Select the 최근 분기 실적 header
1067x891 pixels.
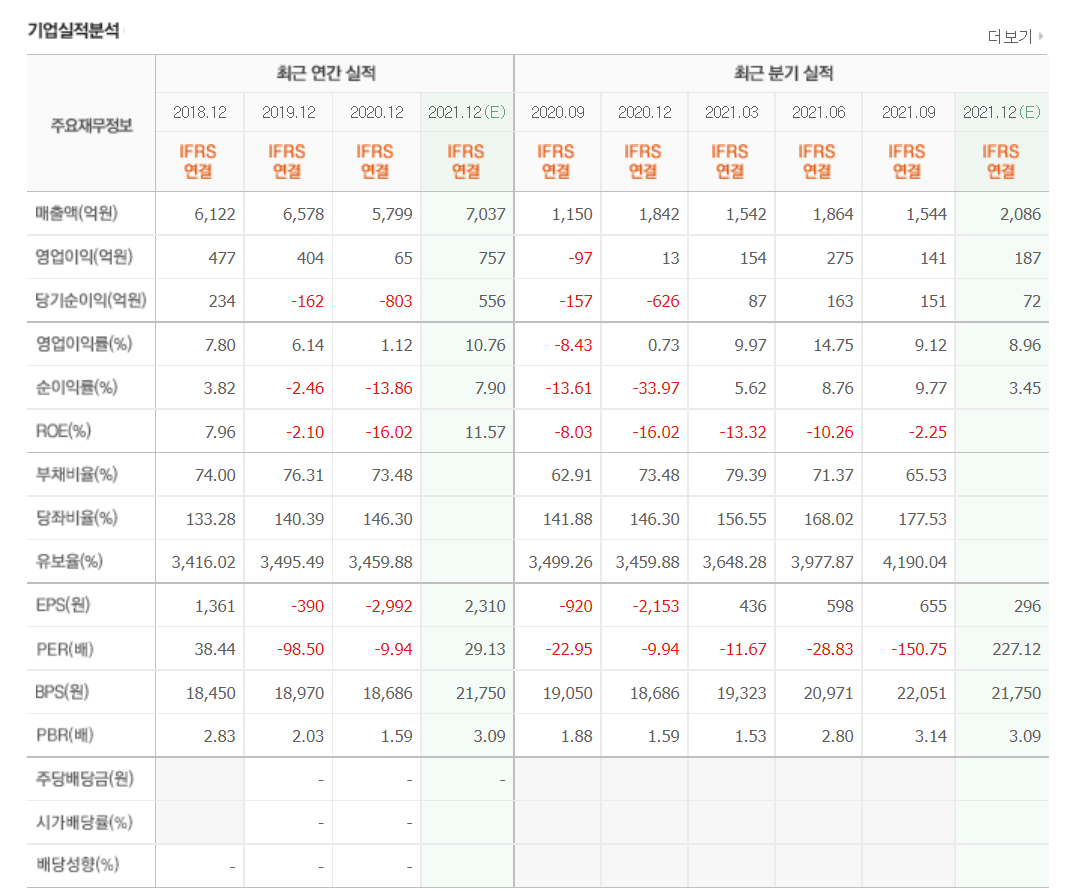(783, 73)
